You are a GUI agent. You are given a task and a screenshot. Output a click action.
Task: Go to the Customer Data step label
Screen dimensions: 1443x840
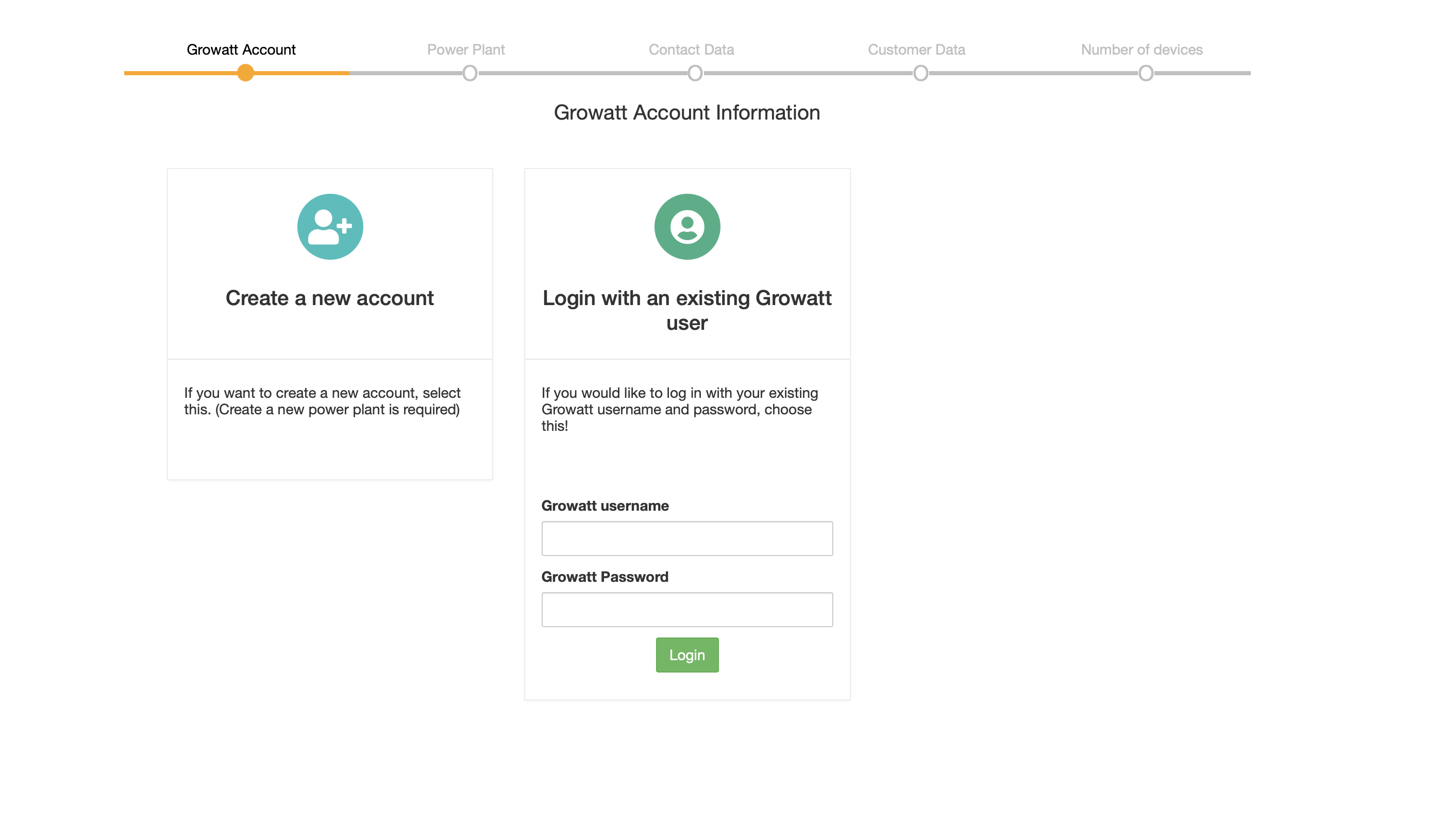916,50
